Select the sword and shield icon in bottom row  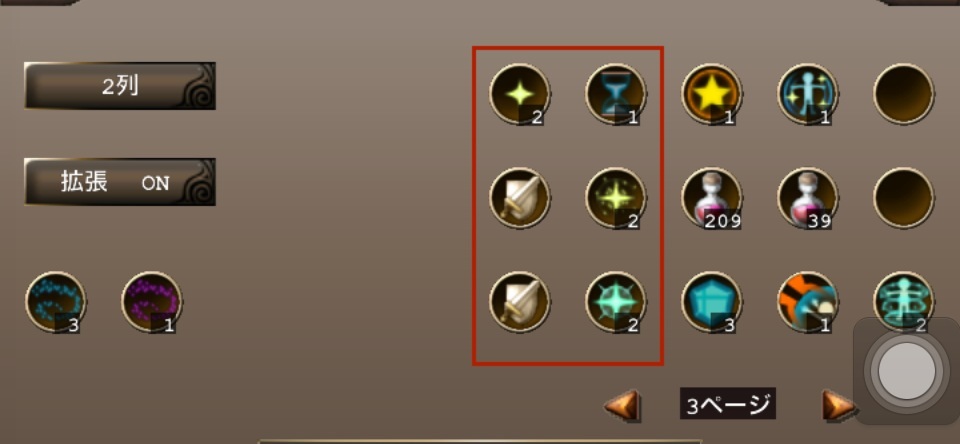point(520,302)
